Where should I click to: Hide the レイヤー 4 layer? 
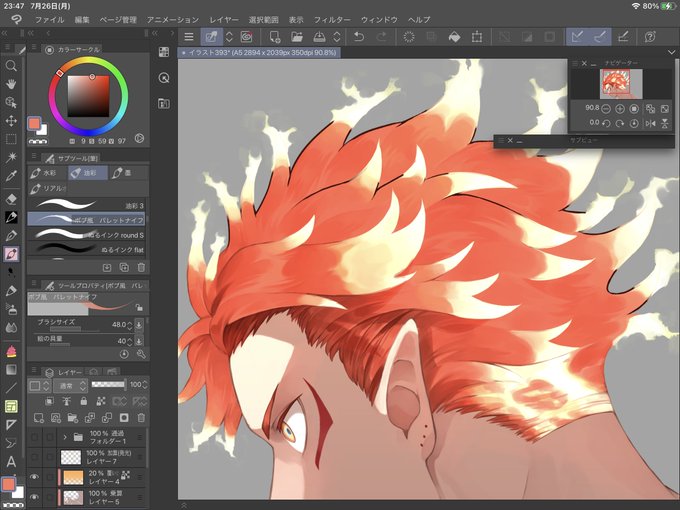pyautogui.click(x=34, y=477)
